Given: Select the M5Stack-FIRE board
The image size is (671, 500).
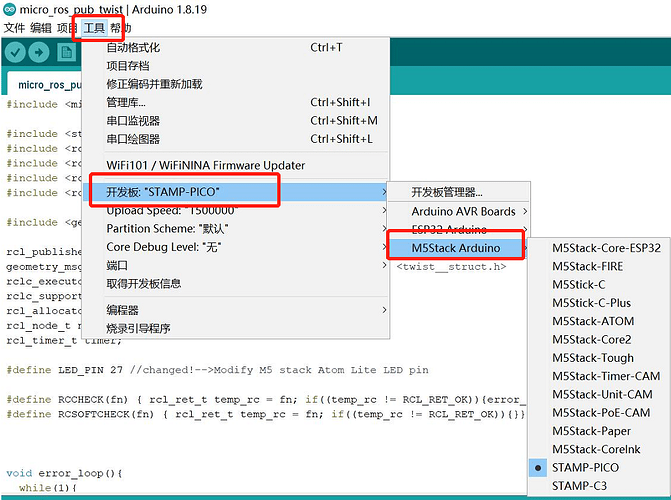Looking at the screenshot, I should (599, 267).
